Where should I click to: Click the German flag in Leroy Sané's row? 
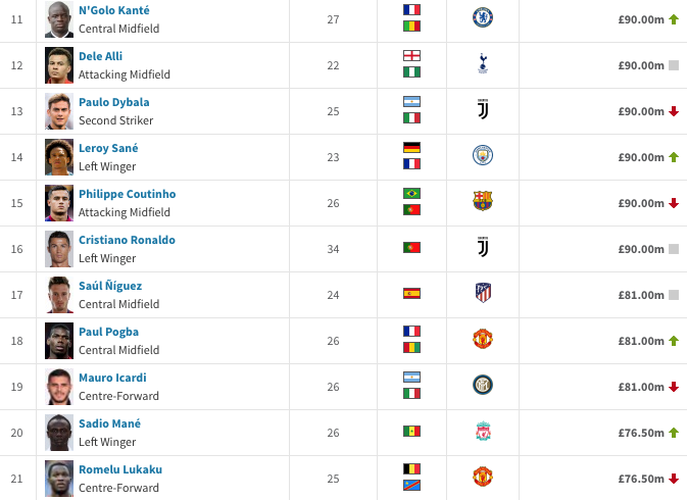click(411, 147)
